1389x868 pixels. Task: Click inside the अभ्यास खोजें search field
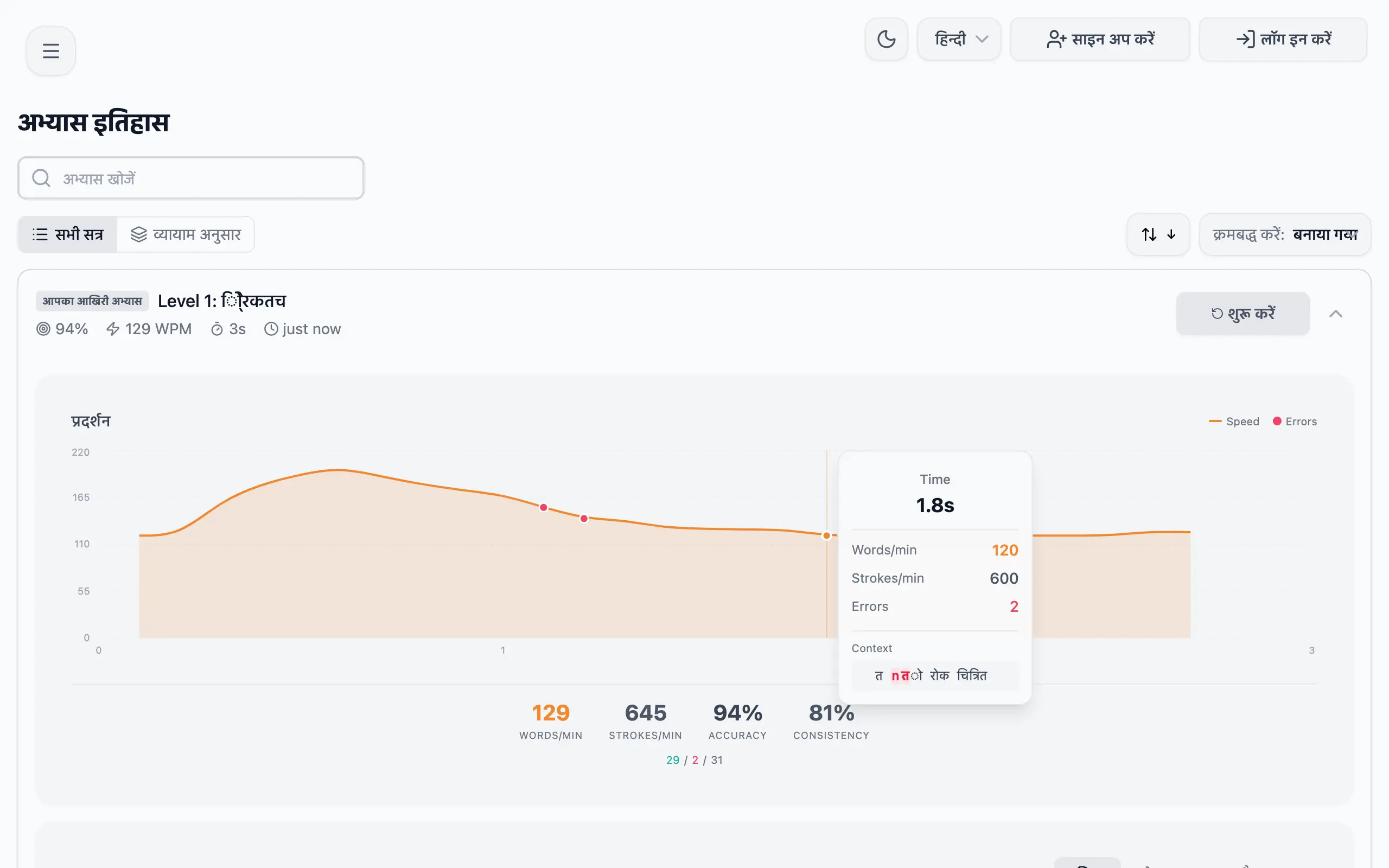coord(189,178)
